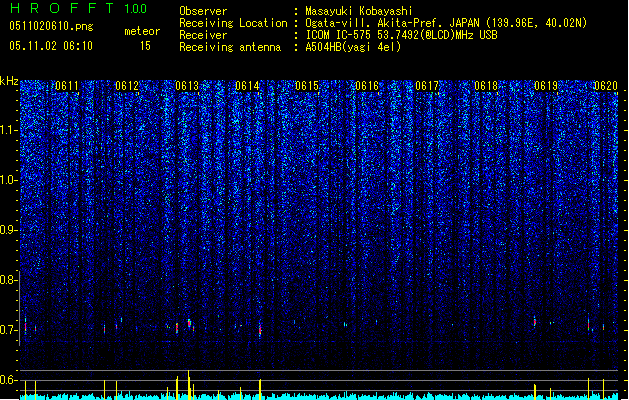Click the 1.0 frequency axis label
This screenshot has width=629, height=400.
[8, 180]
